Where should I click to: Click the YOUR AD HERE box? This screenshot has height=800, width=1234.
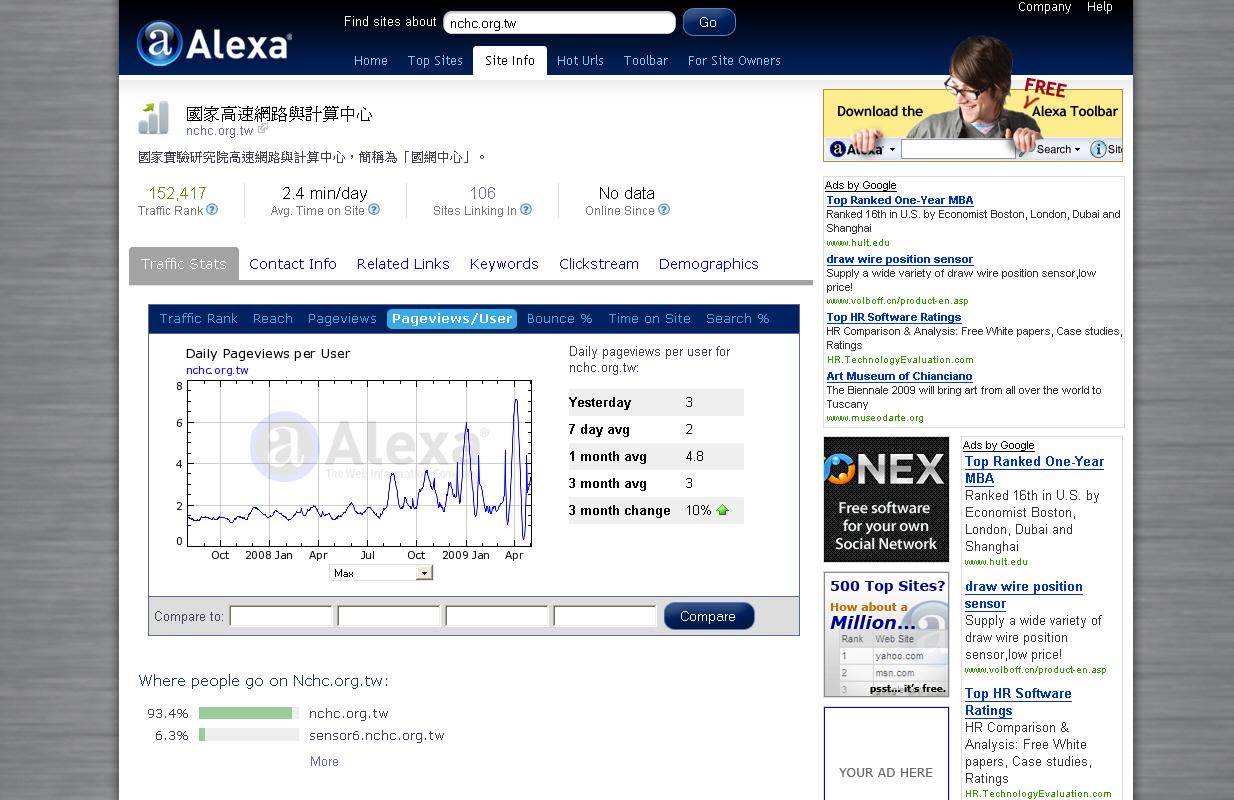(886, 754)
